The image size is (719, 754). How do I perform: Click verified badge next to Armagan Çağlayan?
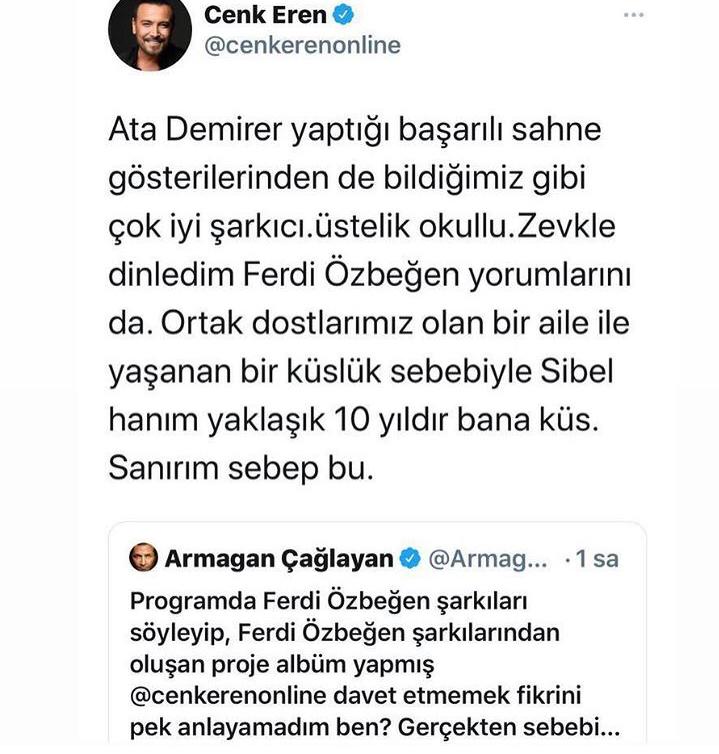coord(410,560)
